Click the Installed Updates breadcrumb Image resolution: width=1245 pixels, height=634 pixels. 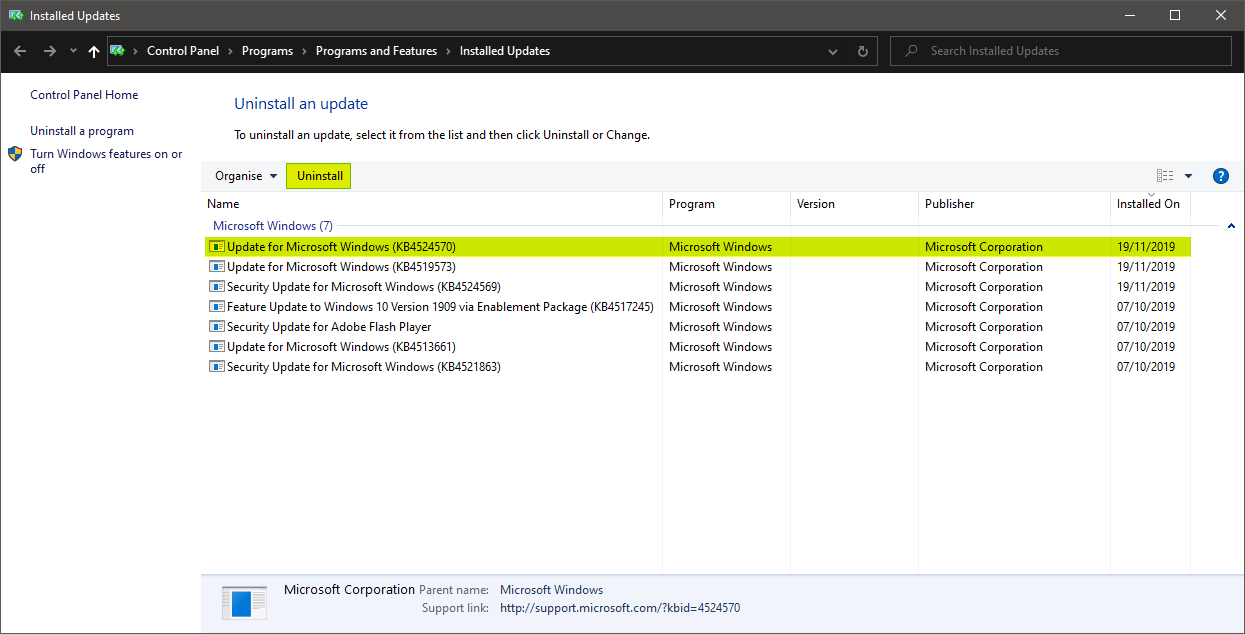505,51
